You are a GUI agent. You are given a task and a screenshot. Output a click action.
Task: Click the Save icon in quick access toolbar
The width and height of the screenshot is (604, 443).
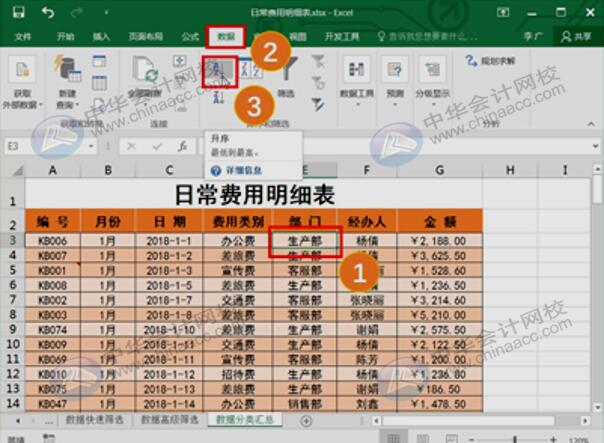pyautogui.click(x=18, y=12)
